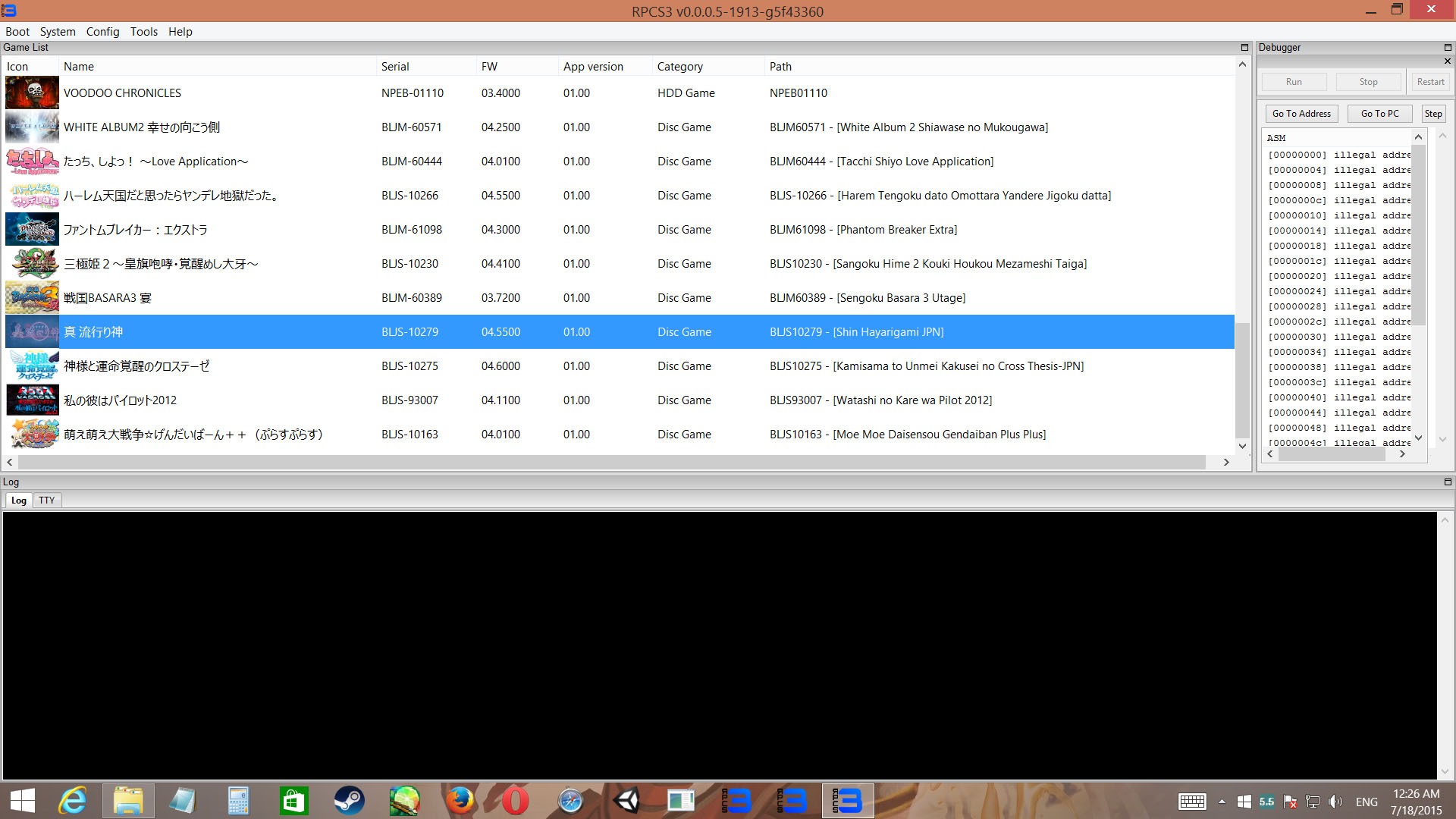Viewport: 1456px width, 819px height.
Task: Switch to the TTY tab
Action: pos(47,500)
